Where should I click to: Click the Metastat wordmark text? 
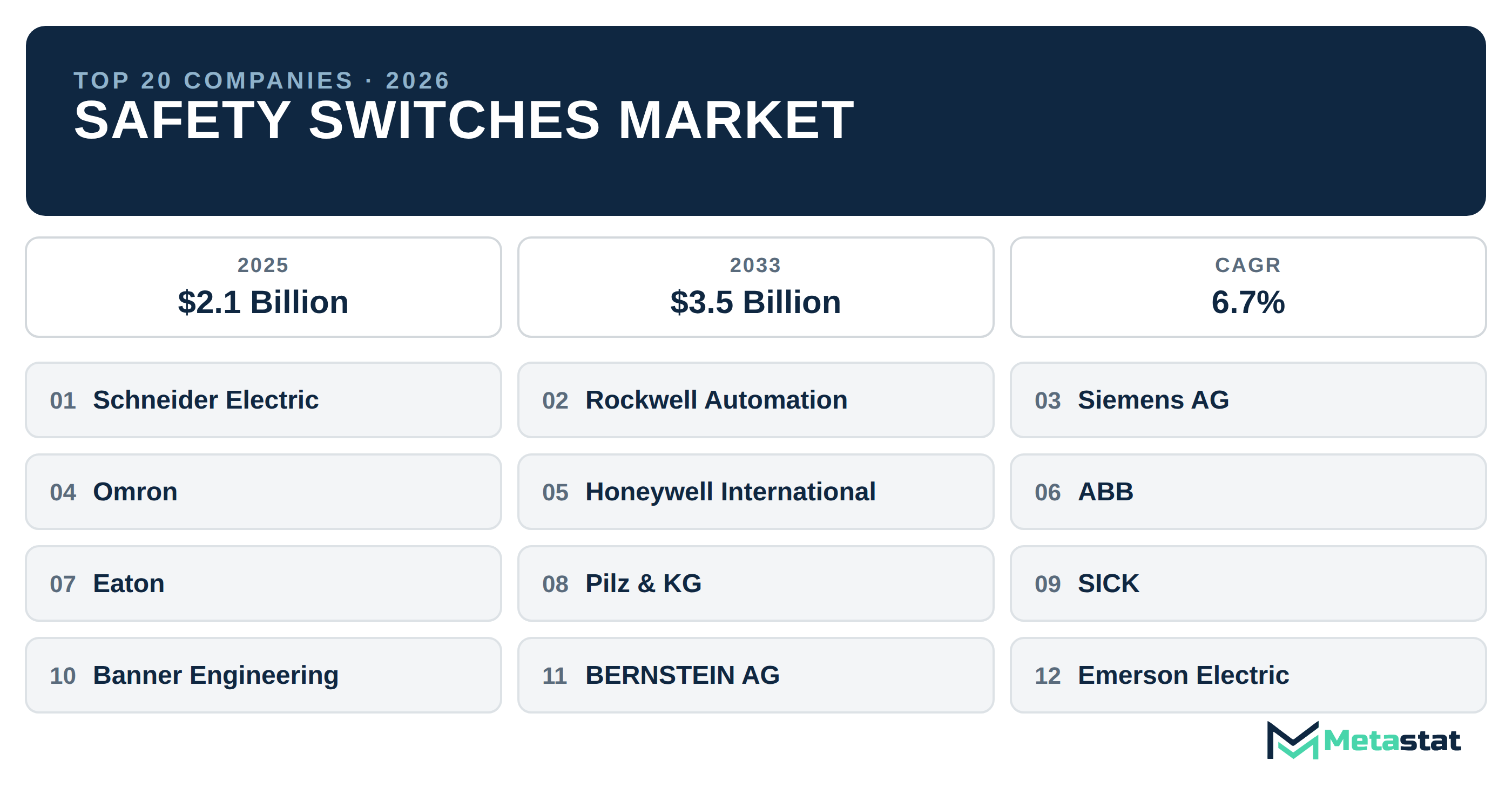click(1392, 741)
